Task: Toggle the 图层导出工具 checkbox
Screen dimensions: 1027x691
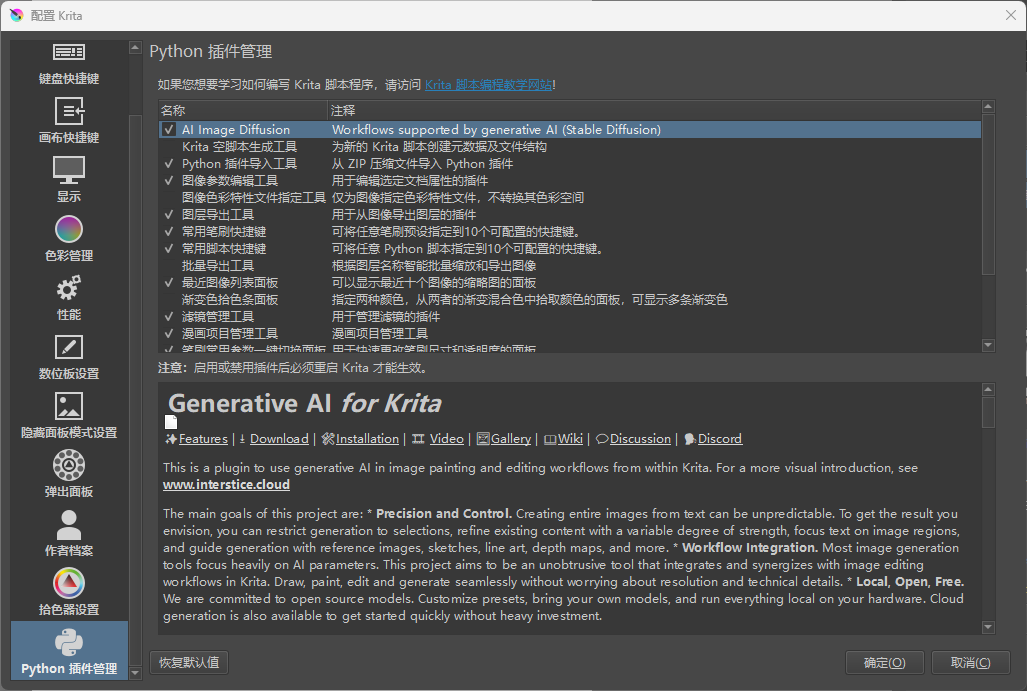Action: pyautogui.click(x=169, y=215)
